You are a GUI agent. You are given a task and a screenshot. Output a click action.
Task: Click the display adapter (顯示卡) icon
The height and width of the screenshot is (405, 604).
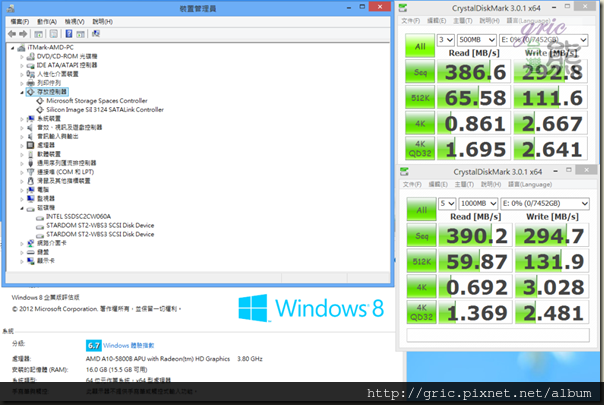[30, 261]
